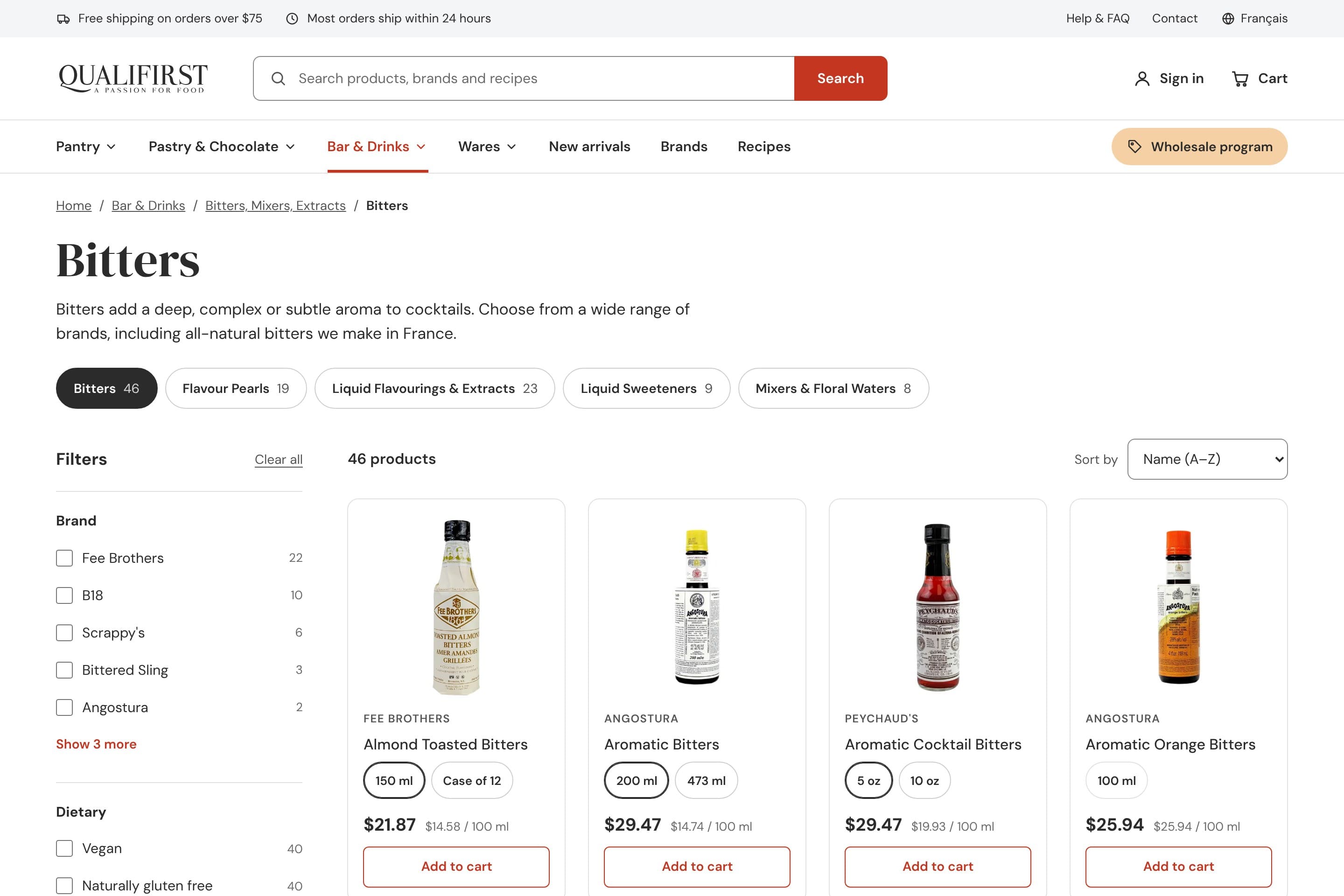Select Liquid Flavourings & Extracts tab
Viewport: 1344px width, 896px height.
pos(434,389)
